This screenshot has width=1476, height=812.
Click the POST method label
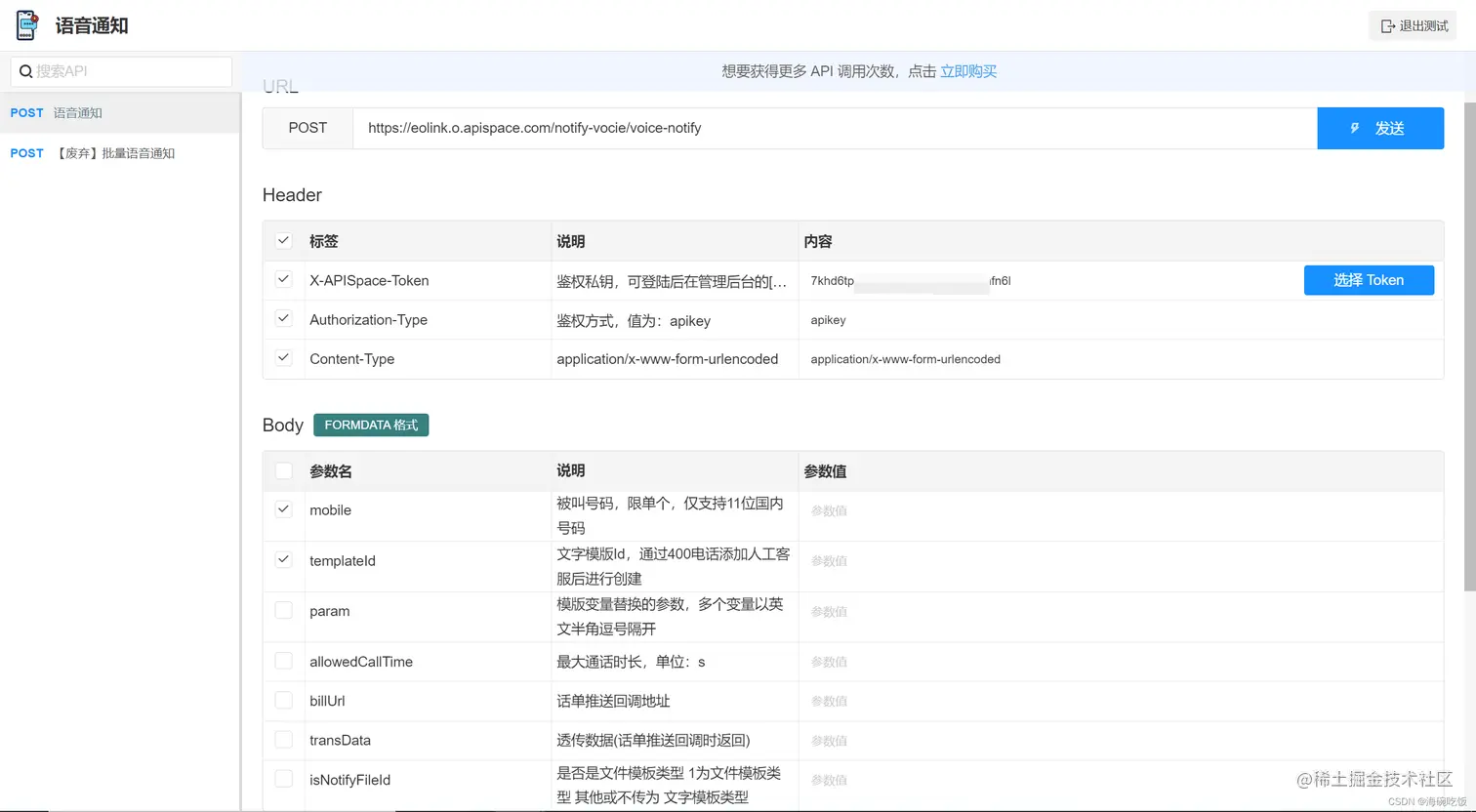click(307, 128)
